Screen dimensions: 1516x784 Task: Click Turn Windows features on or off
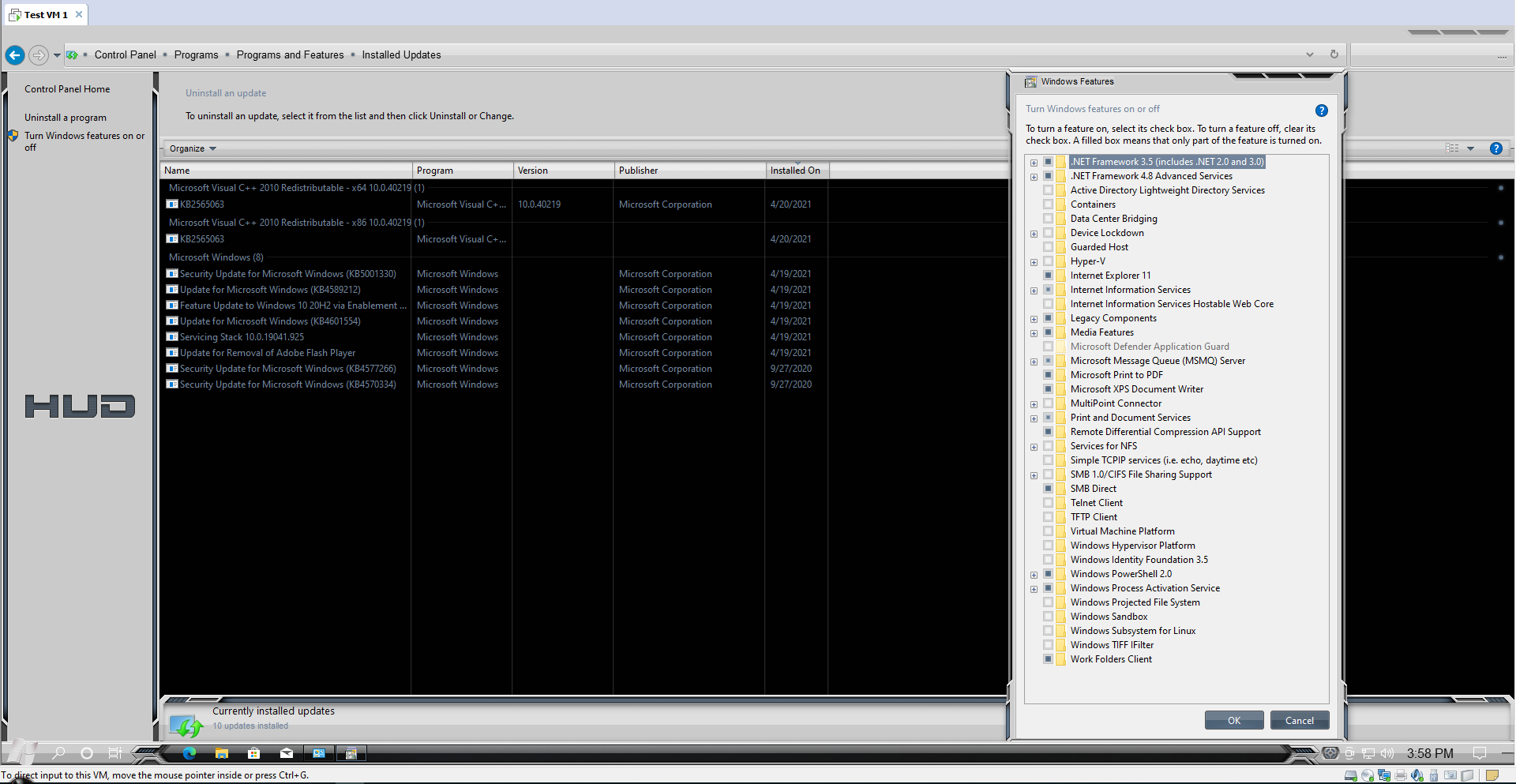click(x=84, y=141)
